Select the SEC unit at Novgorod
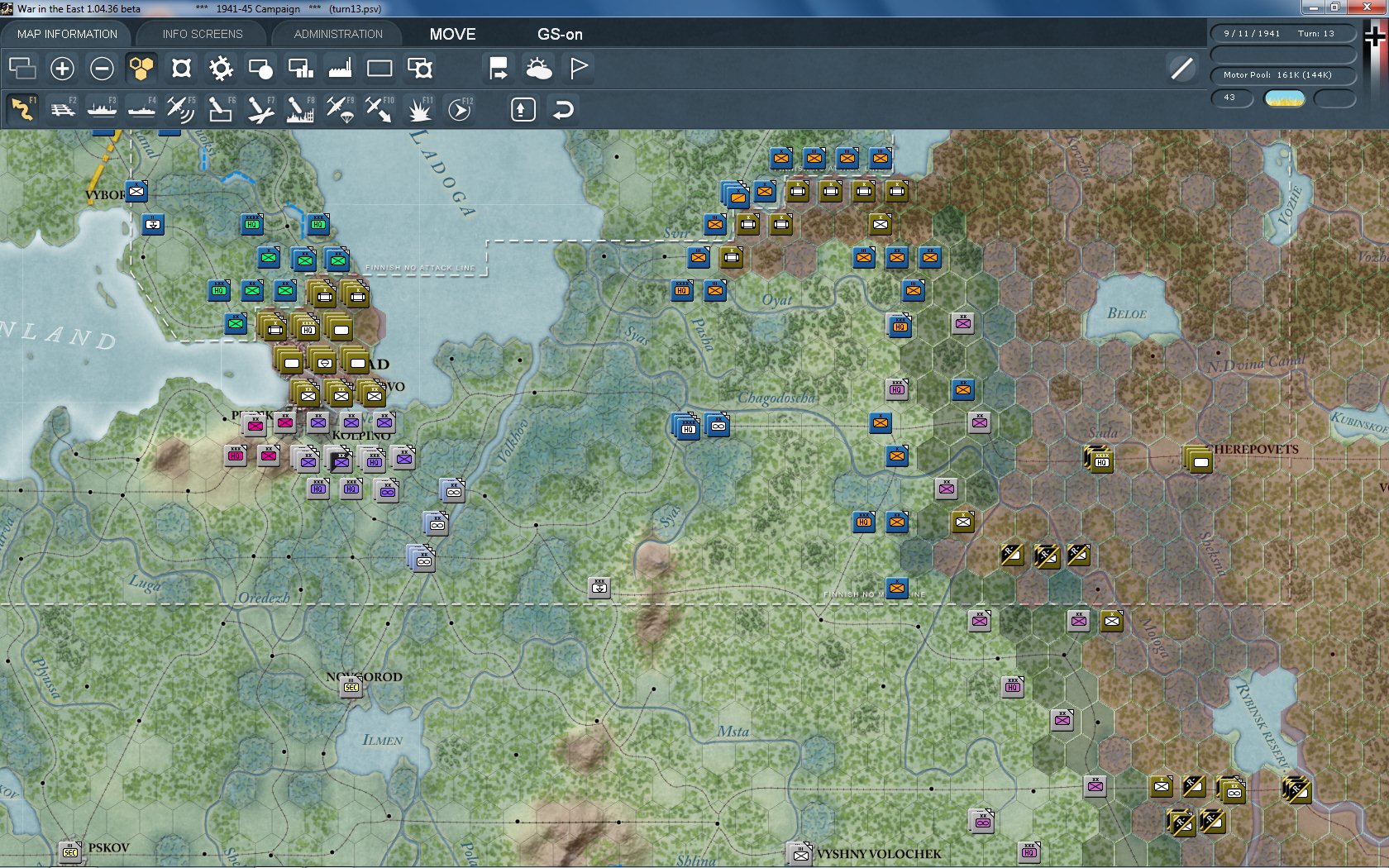Viewport: 1389px width, 868px height. (x=351, y=687)
